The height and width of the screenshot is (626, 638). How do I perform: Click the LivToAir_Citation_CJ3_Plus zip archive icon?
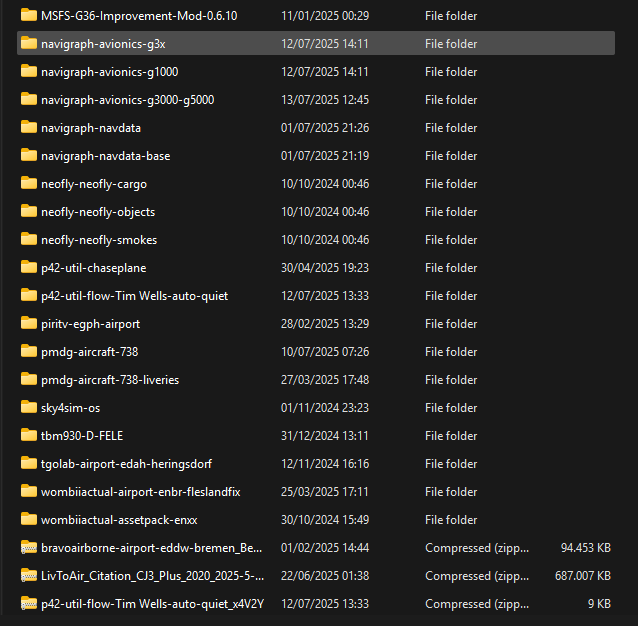pyautogui.click(x=28, y=576)
